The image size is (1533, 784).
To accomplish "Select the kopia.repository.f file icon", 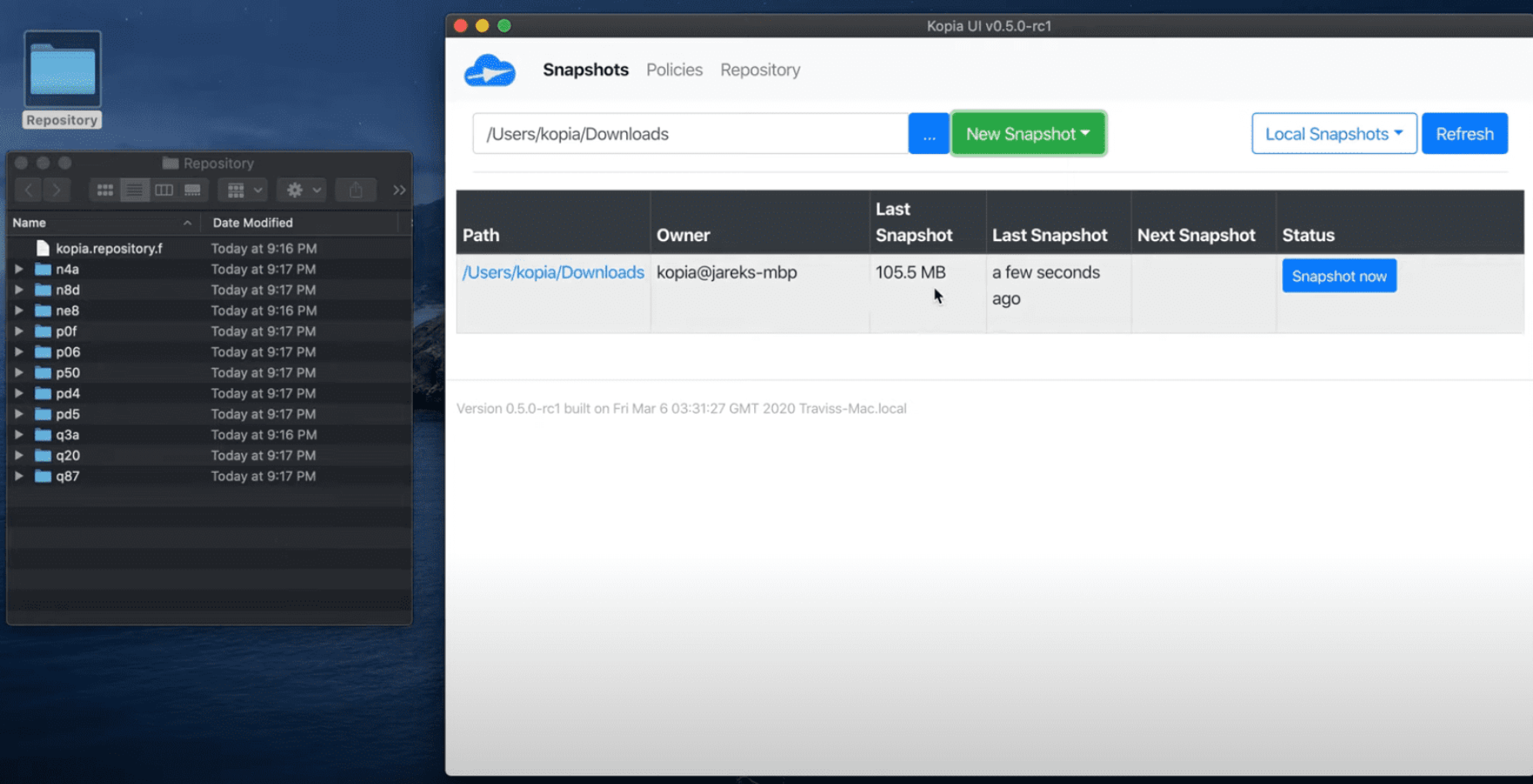I will coord(43,248).
